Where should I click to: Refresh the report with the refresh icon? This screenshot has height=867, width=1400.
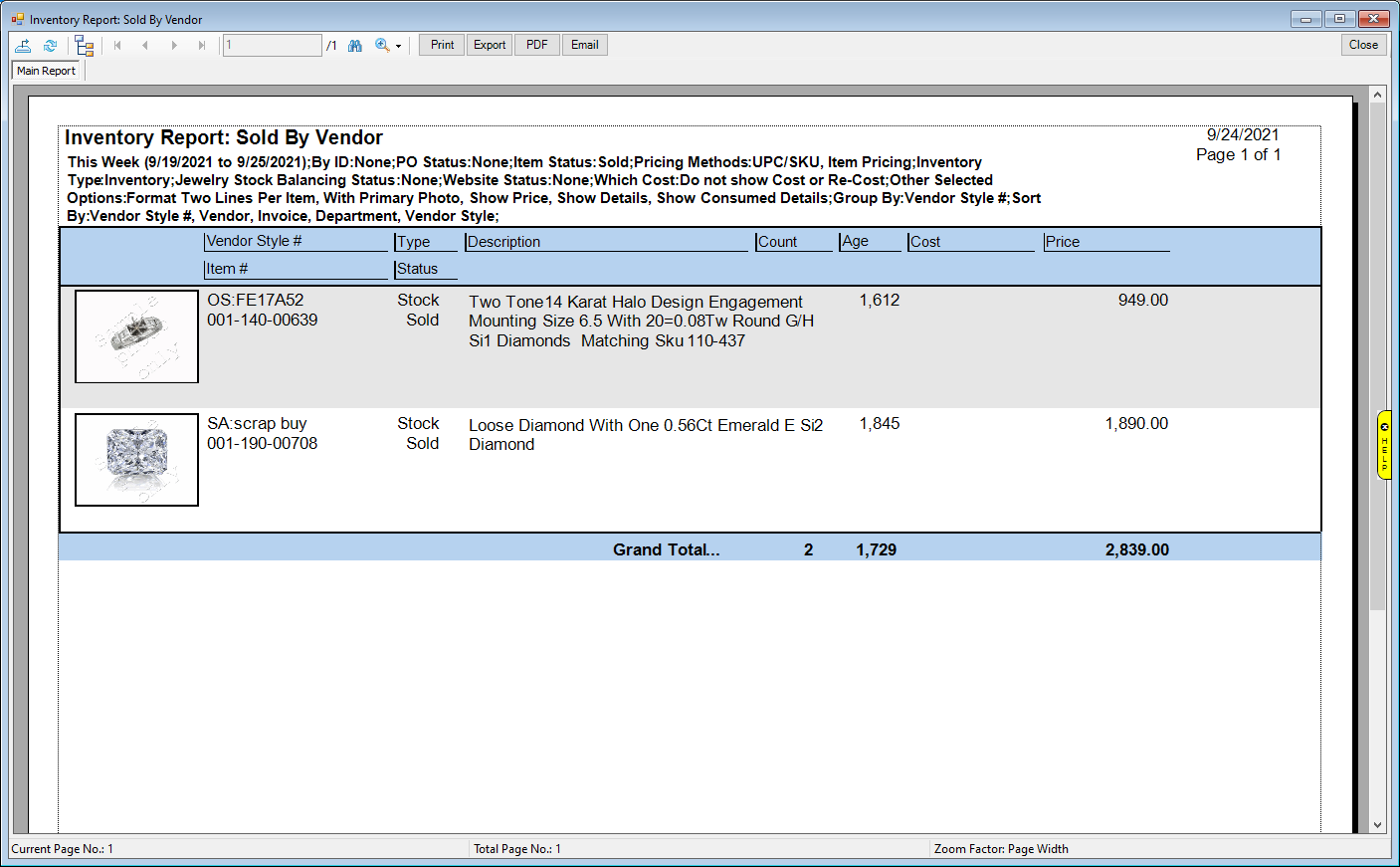point(50,46)
